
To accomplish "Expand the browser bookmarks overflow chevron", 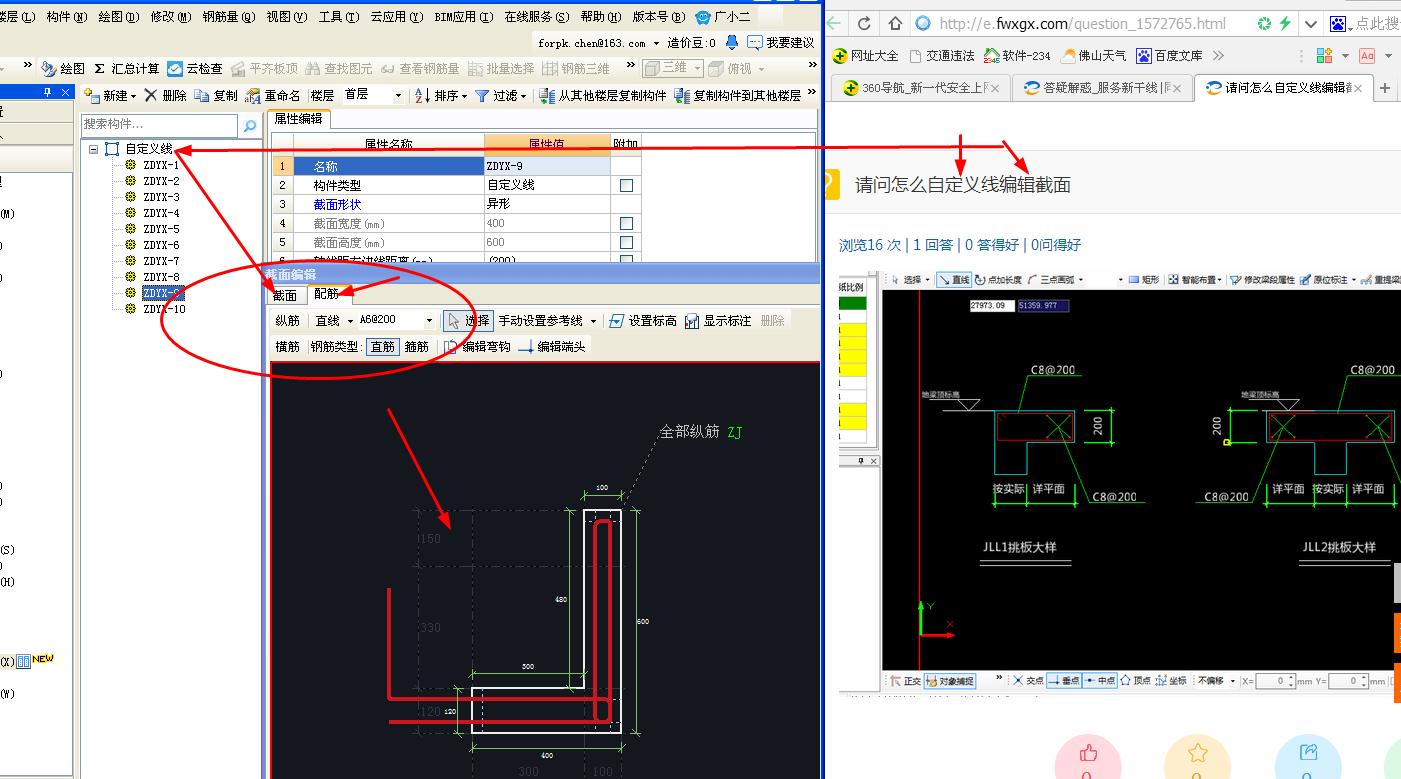I will pos(1217,55).
